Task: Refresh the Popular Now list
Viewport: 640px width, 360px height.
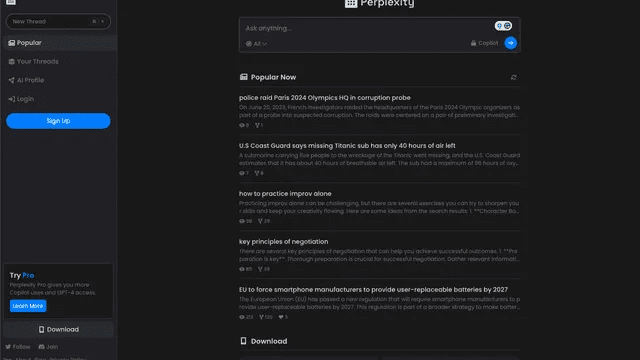Action: (x=513, y=77)
